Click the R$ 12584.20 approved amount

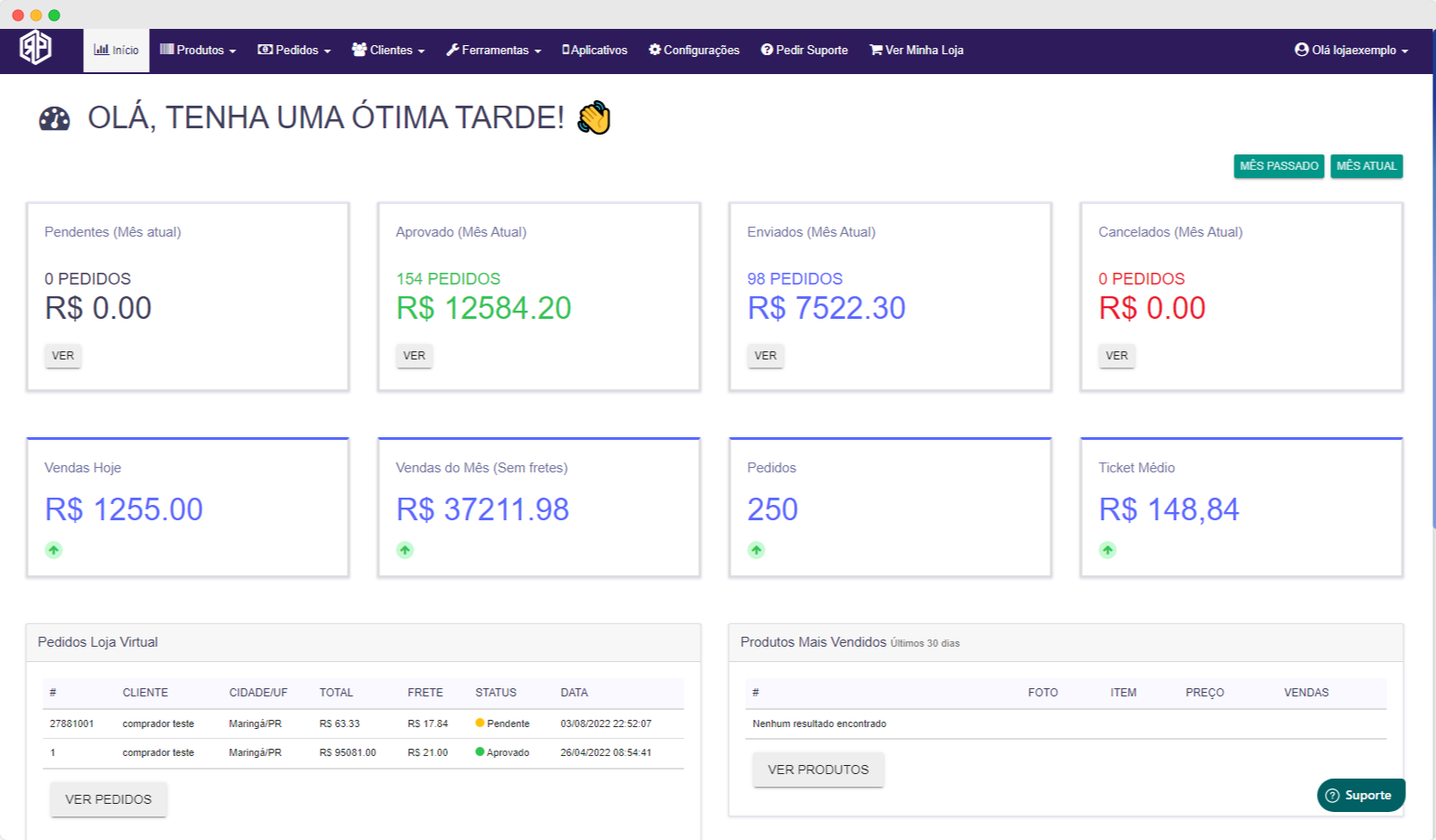[x=484, y=308]
